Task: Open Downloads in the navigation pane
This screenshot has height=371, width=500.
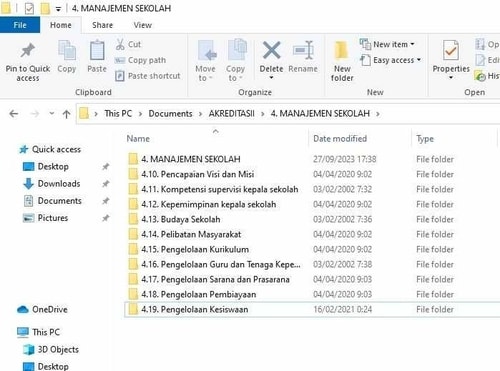Action: pos(52,184)
